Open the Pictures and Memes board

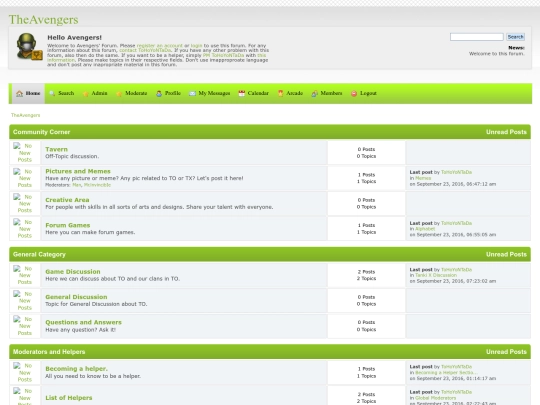tap(78, 171)
